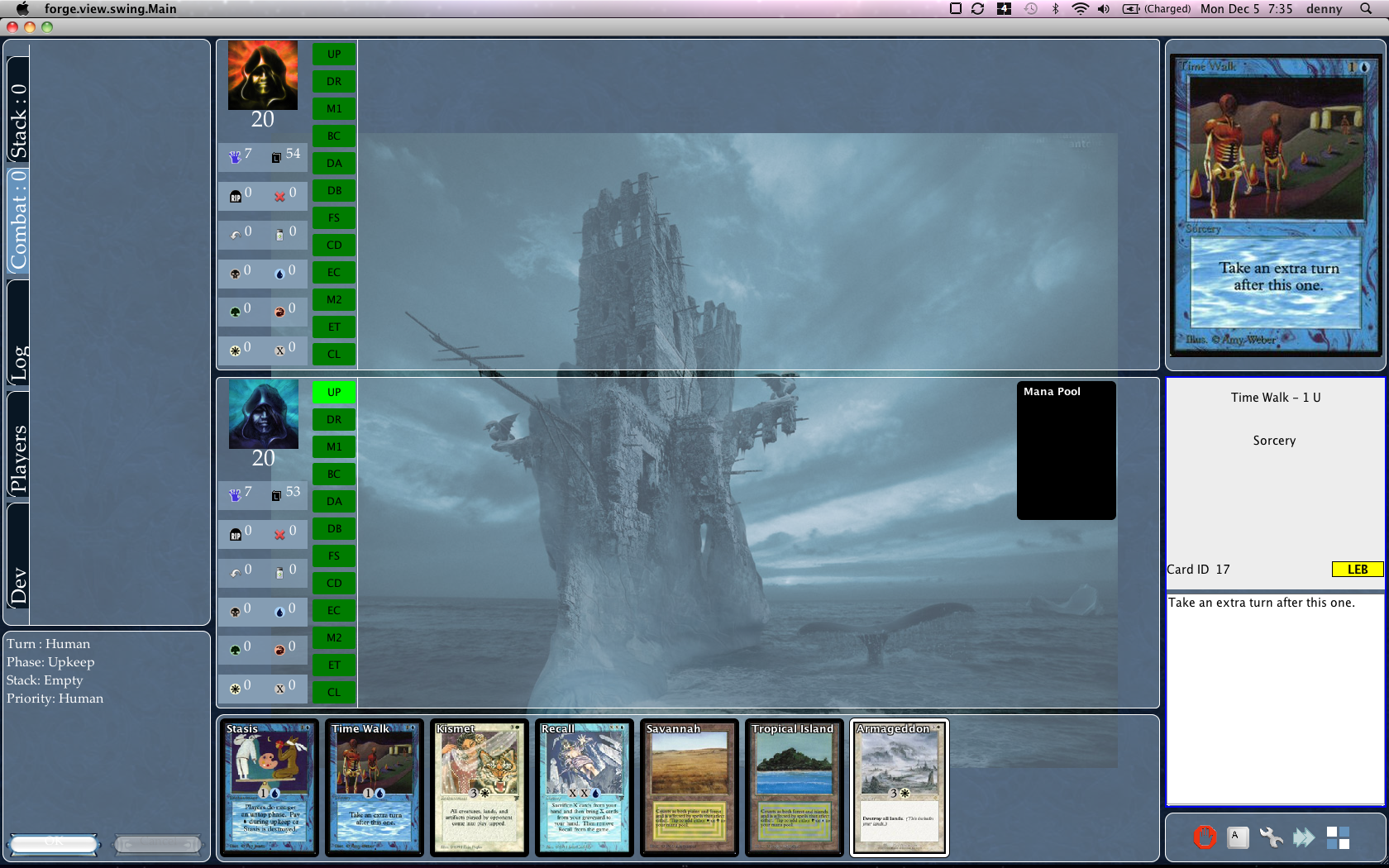This screenshot has width=1389, height=868.
Task: Open settings with the wrench icon
Action: (x=1271, y=837)
